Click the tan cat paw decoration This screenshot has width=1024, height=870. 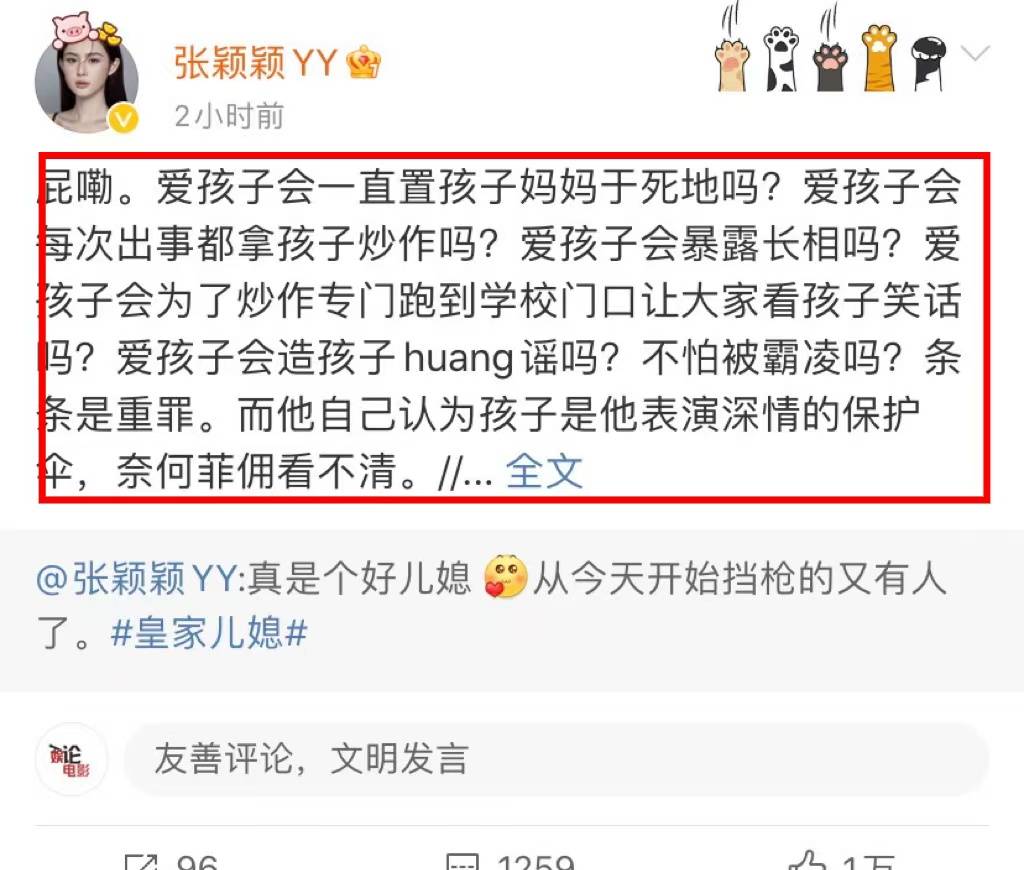[x=733, y=64]
